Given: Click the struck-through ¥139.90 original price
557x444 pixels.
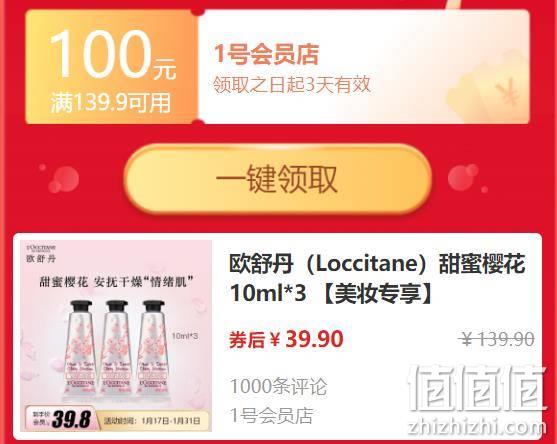Looking at the screenshot, I should [497, 339].
